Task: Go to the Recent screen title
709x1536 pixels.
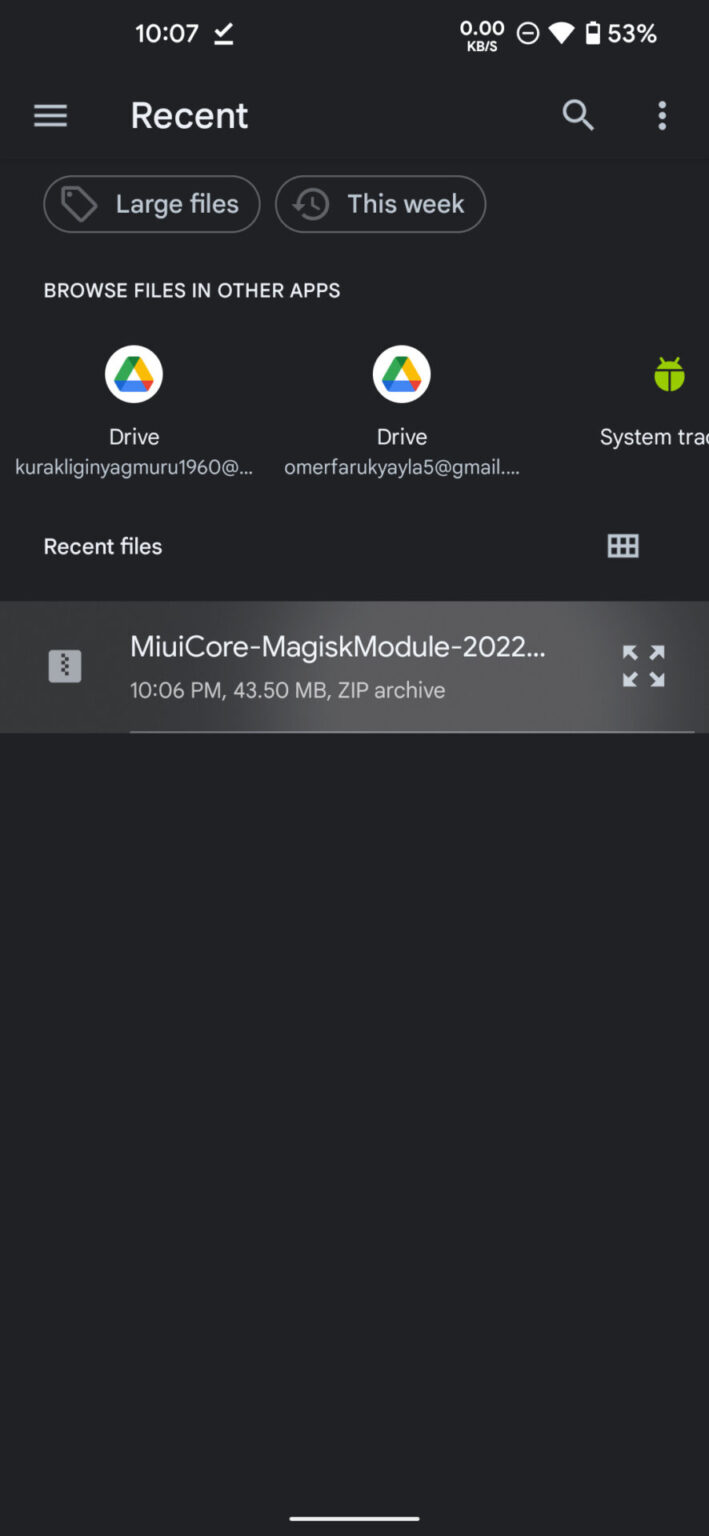Action: pos(189,115)
